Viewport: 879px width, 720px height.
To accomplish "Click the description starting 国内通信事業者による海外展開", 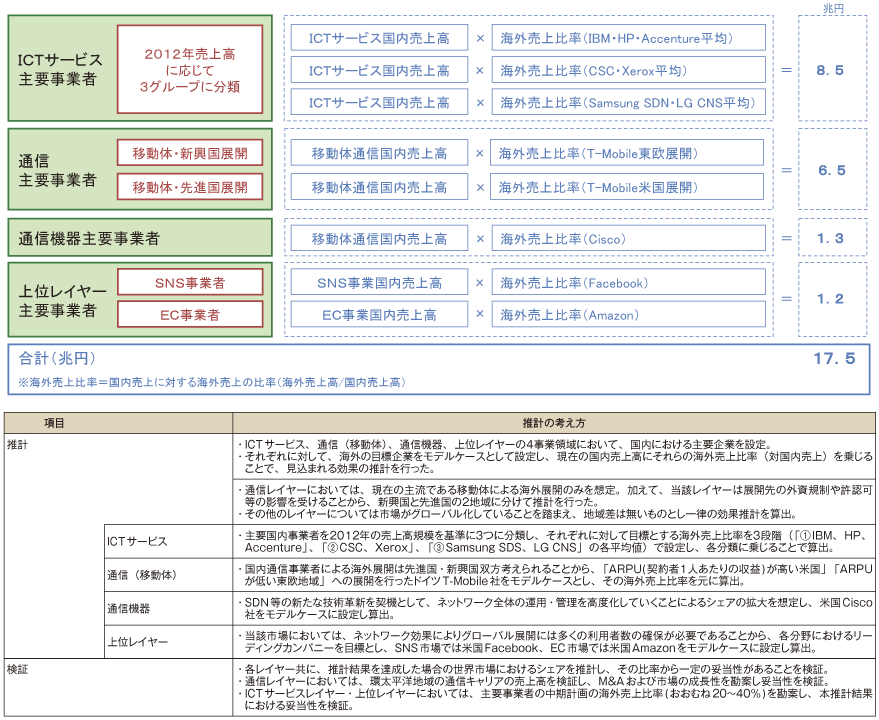I will (555, 575).
